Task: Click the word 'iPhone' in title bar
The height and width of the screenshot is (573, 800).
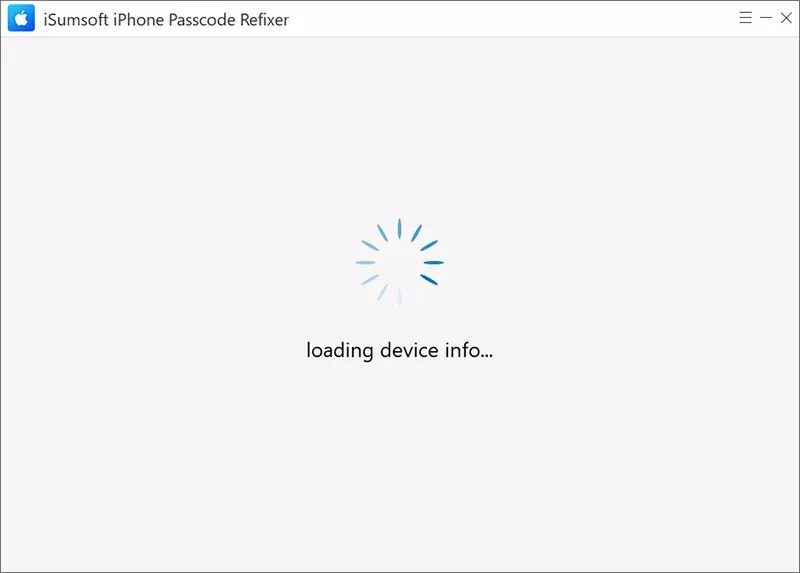Action: click(138, 19)
